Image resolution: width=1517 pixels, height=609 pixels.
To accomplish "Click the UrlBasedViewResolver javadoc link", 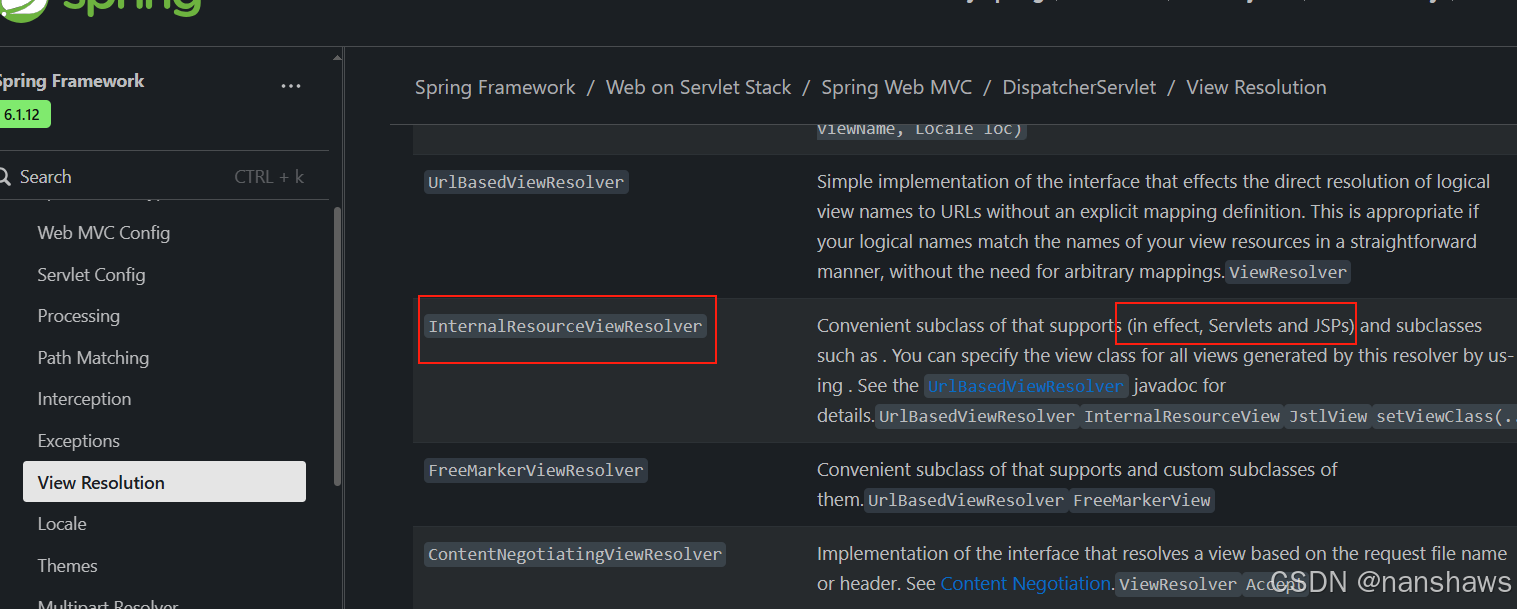I will [x=1025, y=385].
